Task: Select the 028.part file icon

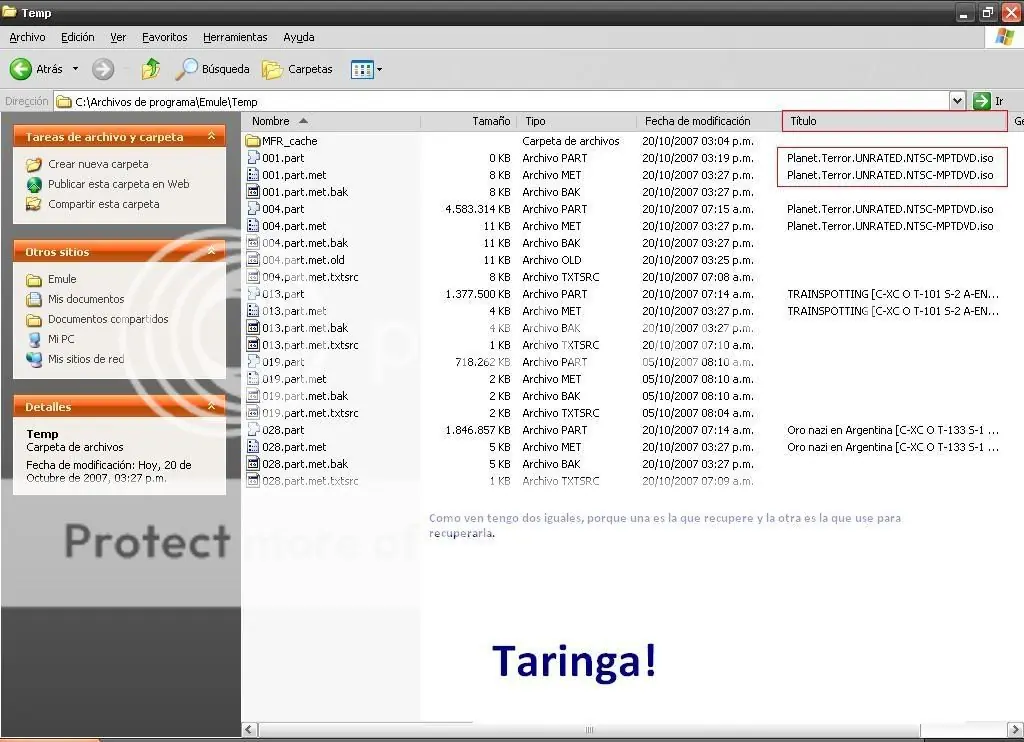Action: click(x=253, y=429)
